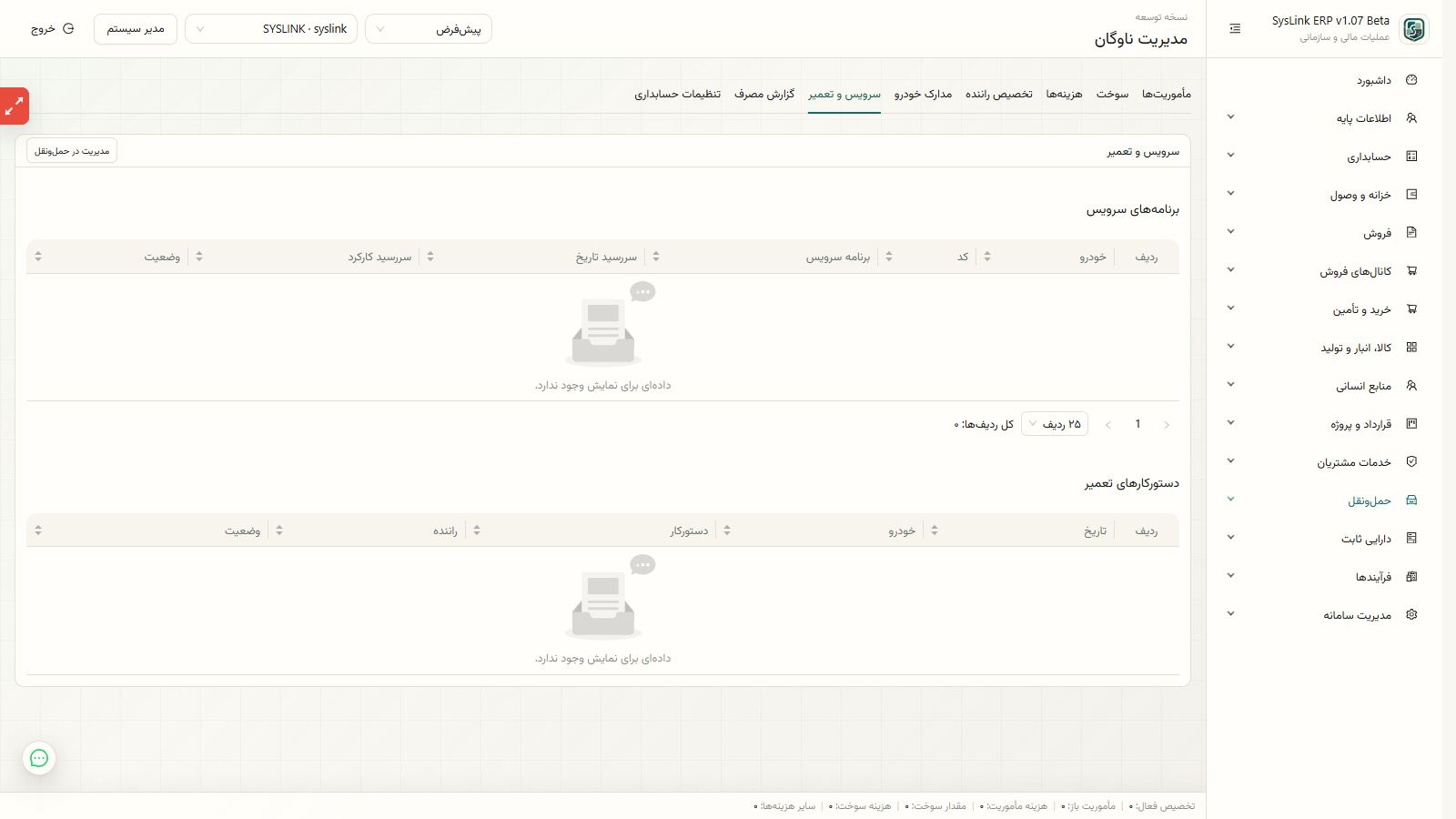Image resolution: width=1456 pixels, height=819 pixels.
Task: Click the قرارداد و پروژه icon
Action: coord(1411,424)
